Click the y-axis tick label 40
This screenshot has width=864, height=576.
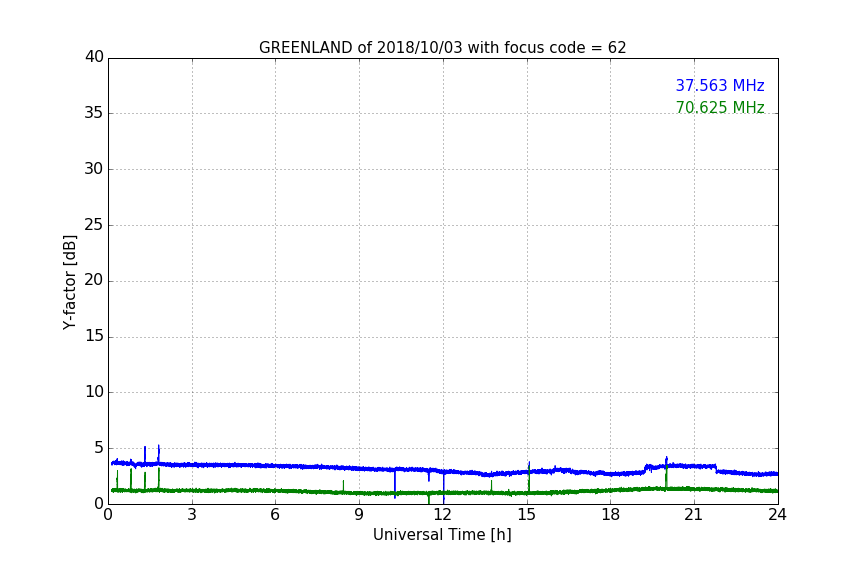(x=94, y=57)
